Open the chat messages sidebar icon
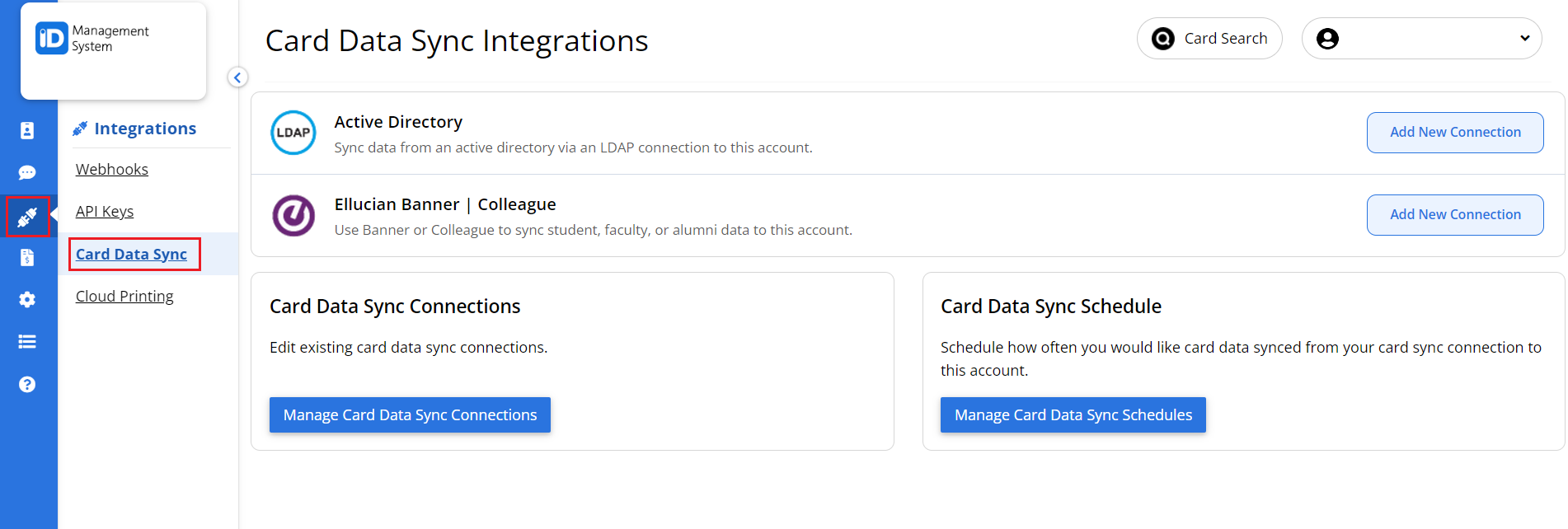 27,172
